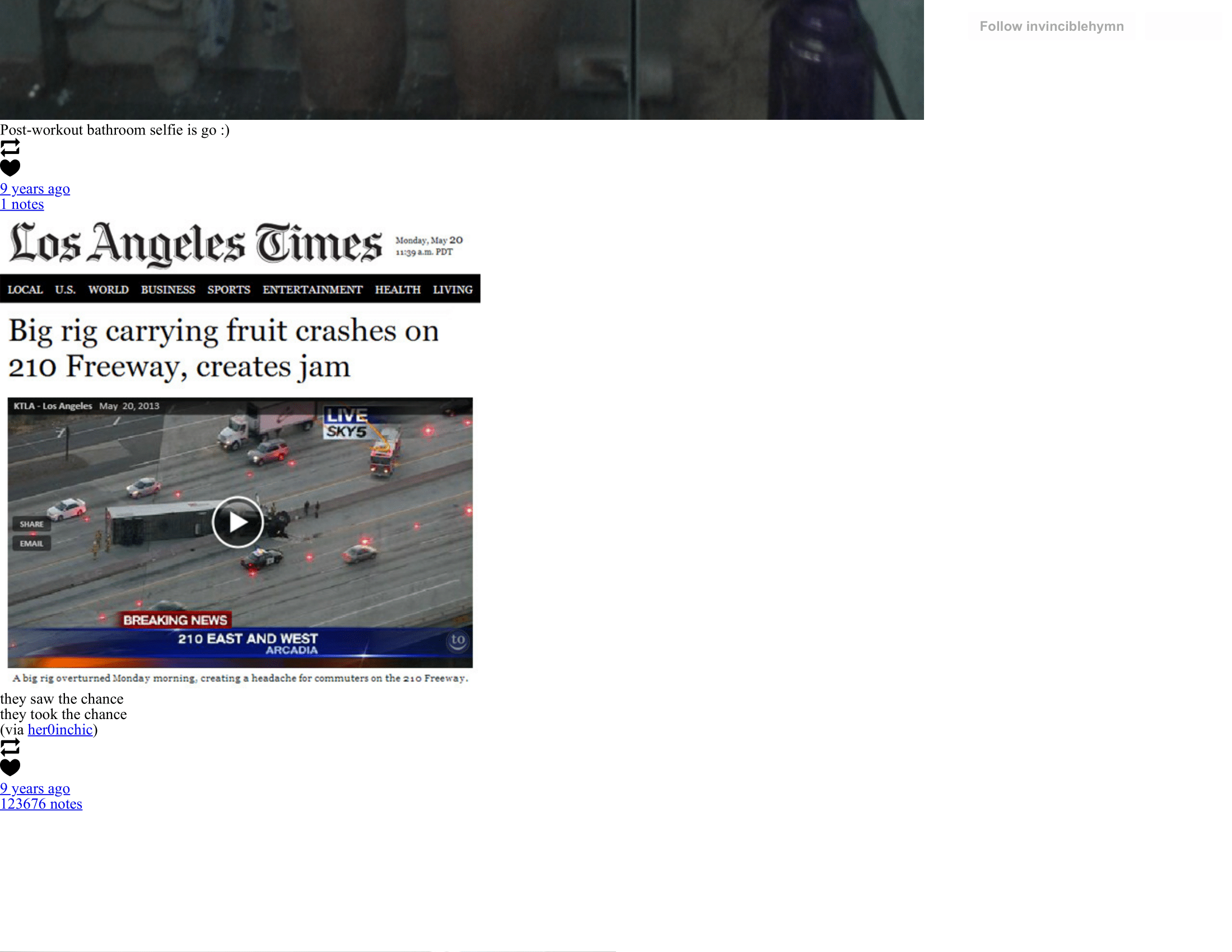Open the '1 notes' link
Screen dimensions: 1232x952
(x=22, y=204)
